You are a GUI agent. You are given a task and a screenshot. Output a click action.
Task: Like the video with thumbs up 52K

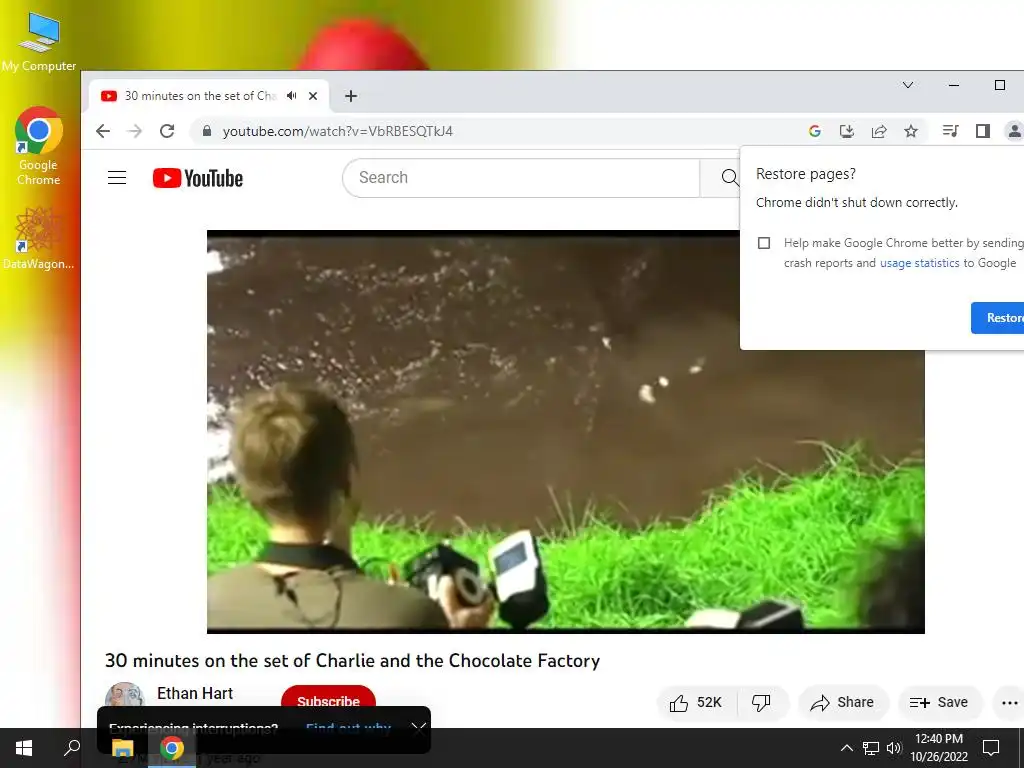(x=696, y=703)
